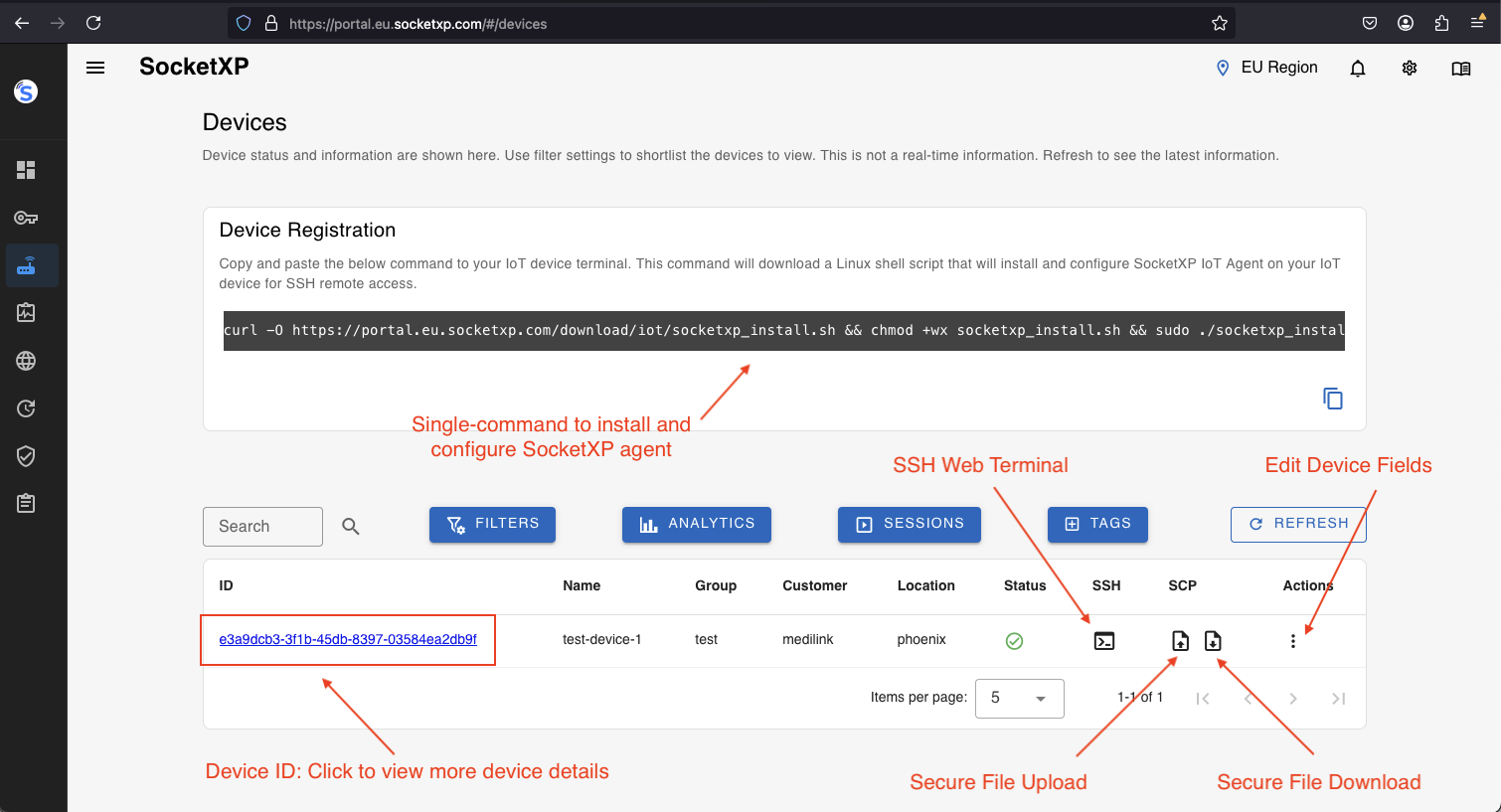Screen dimensions: 1501x812
Task: Click the browser URL address bar
Action: 731,23
